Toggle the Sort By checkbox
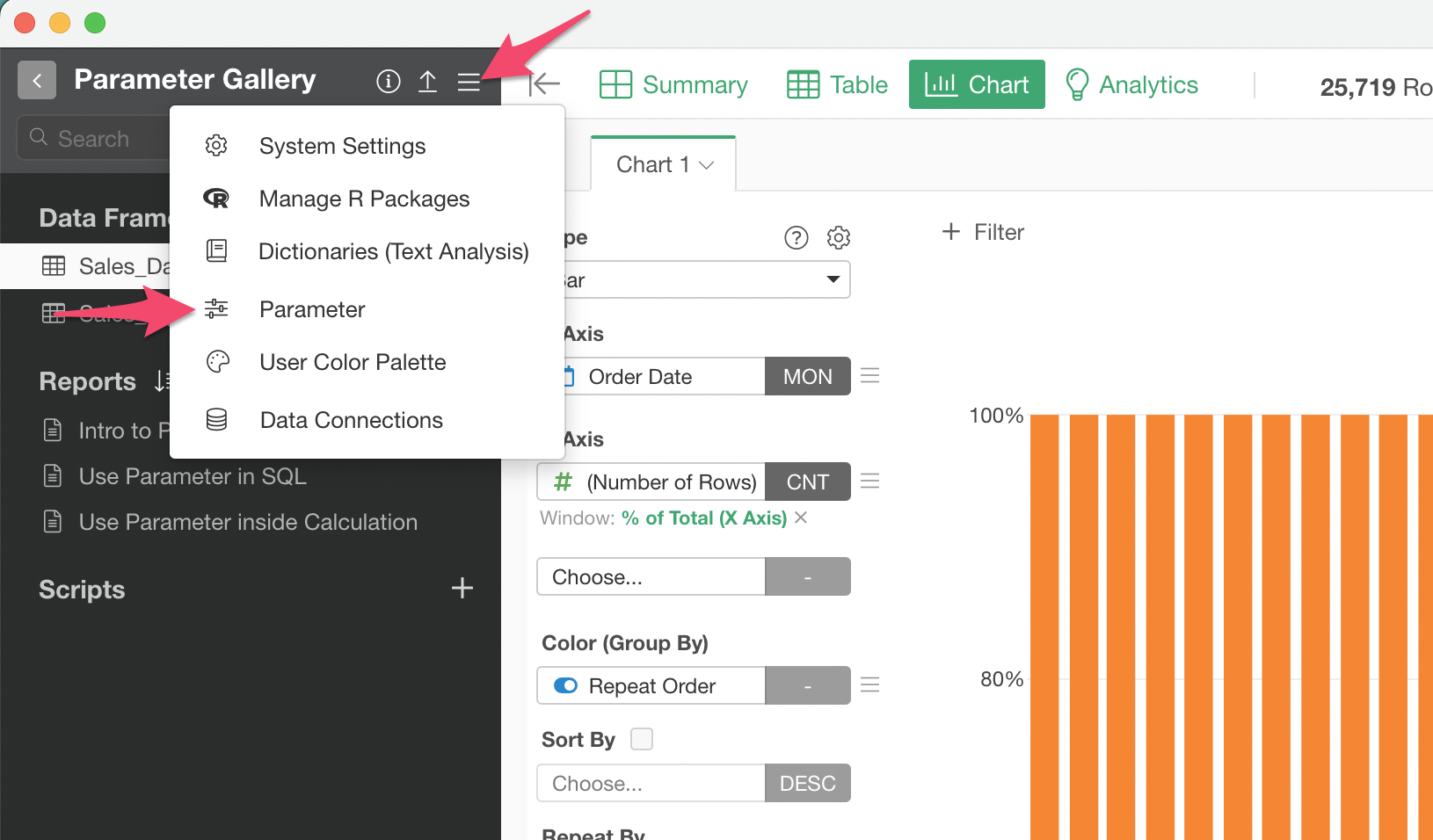 642,739
